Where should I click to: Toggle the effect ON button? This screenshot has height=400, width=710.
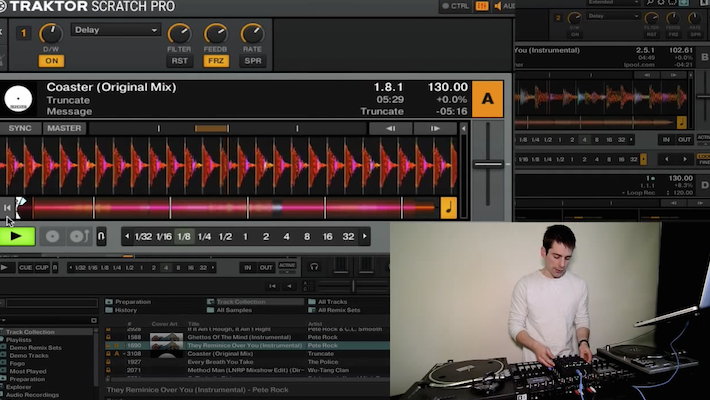coord(51,61)
